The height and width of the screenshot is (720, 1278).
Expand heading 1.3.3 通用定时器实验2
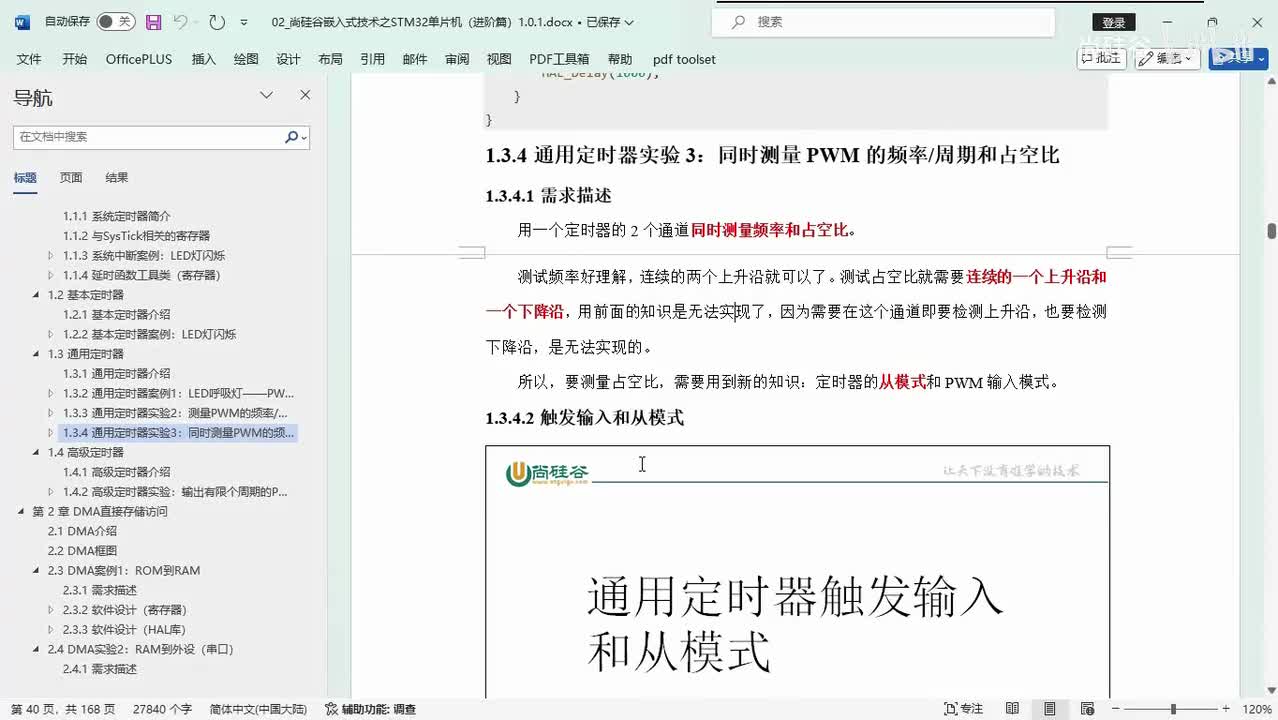[x=51, y=413]
